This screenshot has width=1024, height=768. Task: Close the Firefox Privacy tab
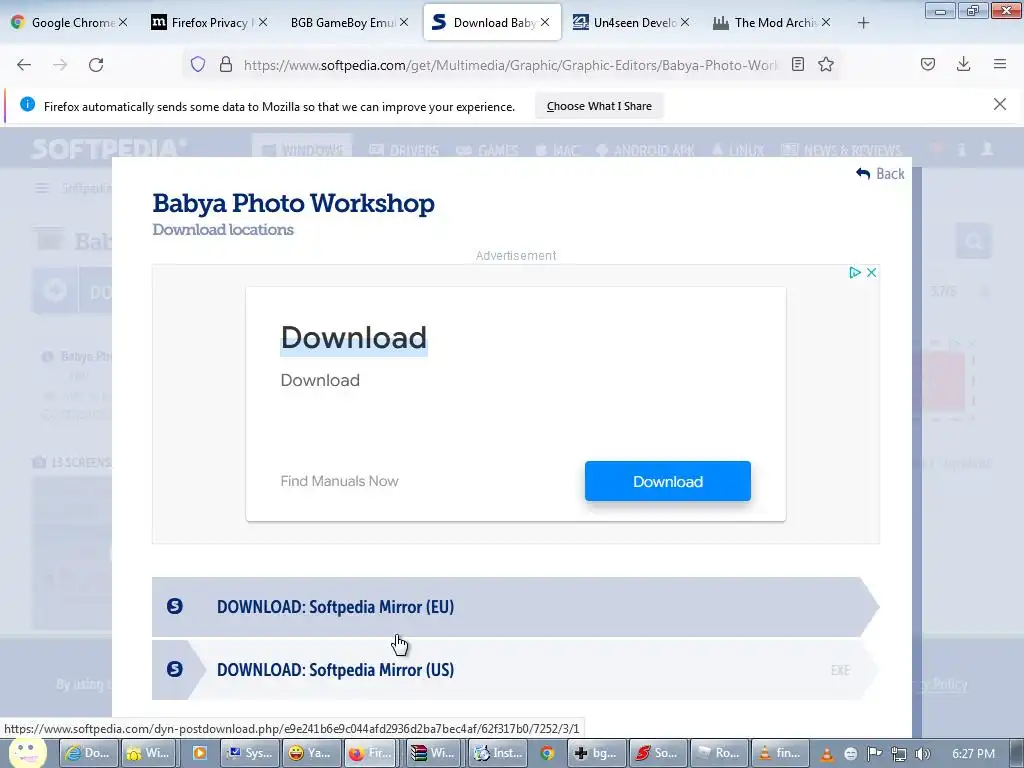pos(263,22)
